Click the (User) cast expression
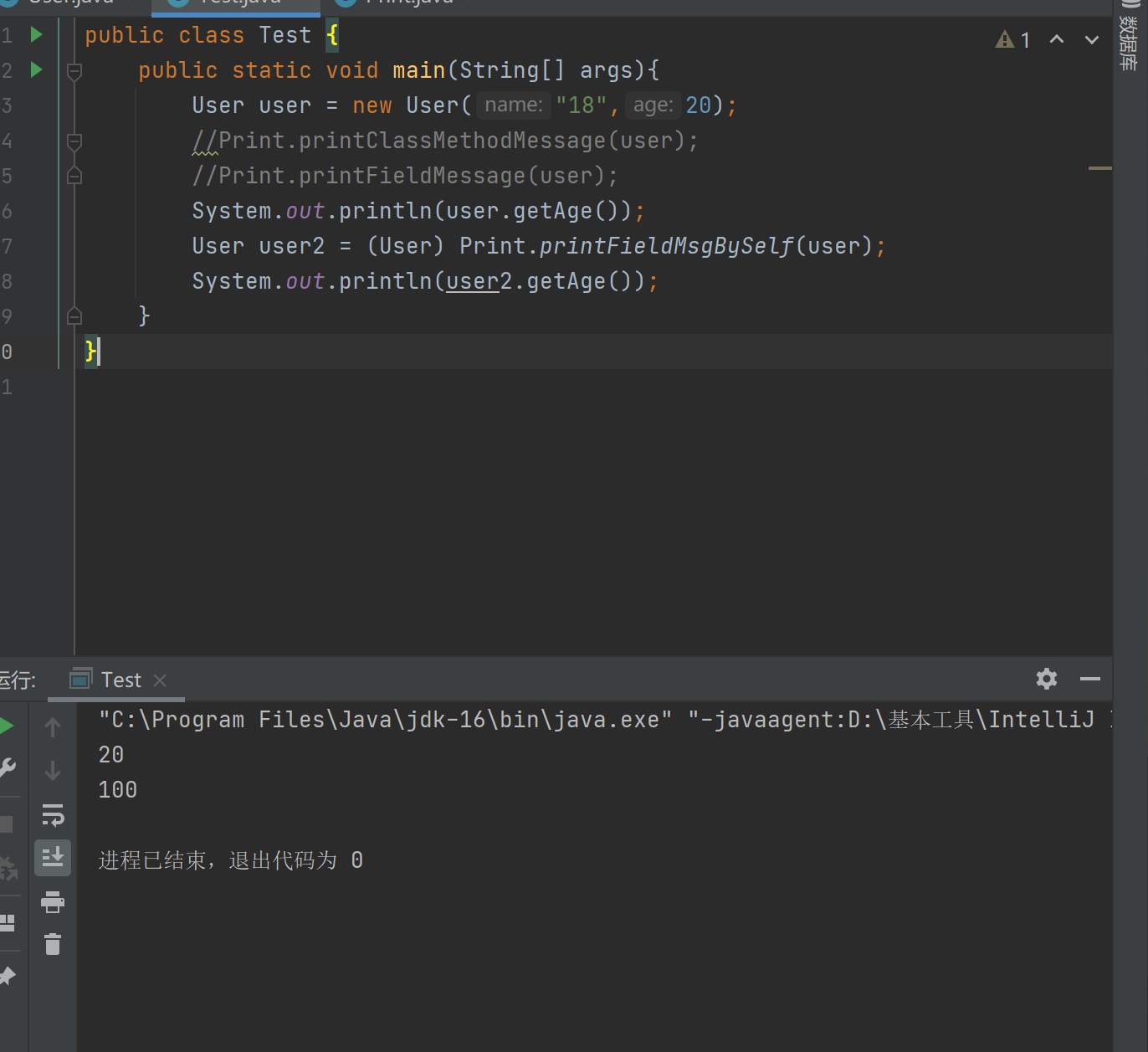The height and width of the screenshot is (1052, 1148). point(406,246)
